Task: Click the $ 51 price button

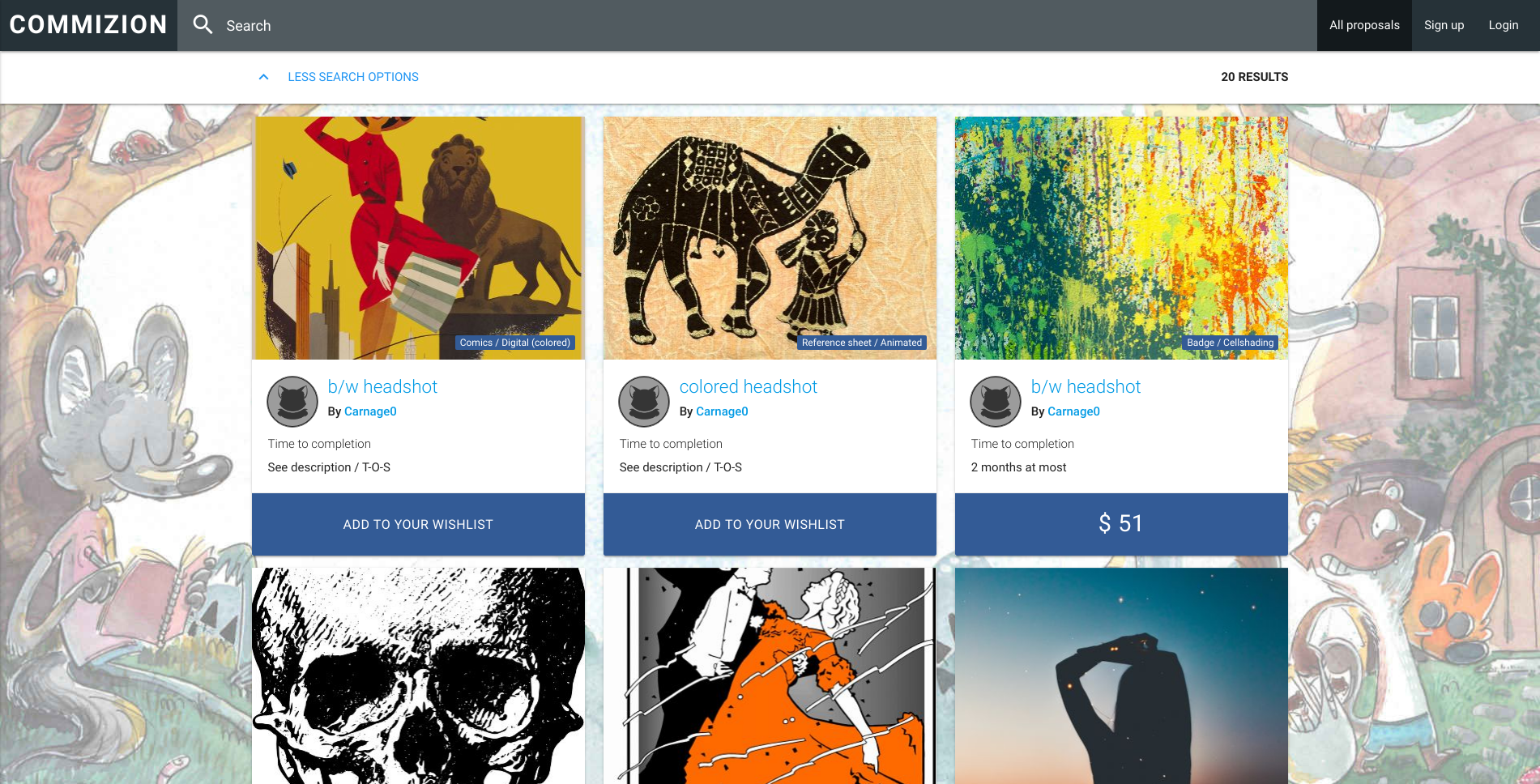Action: point(1121,524)
